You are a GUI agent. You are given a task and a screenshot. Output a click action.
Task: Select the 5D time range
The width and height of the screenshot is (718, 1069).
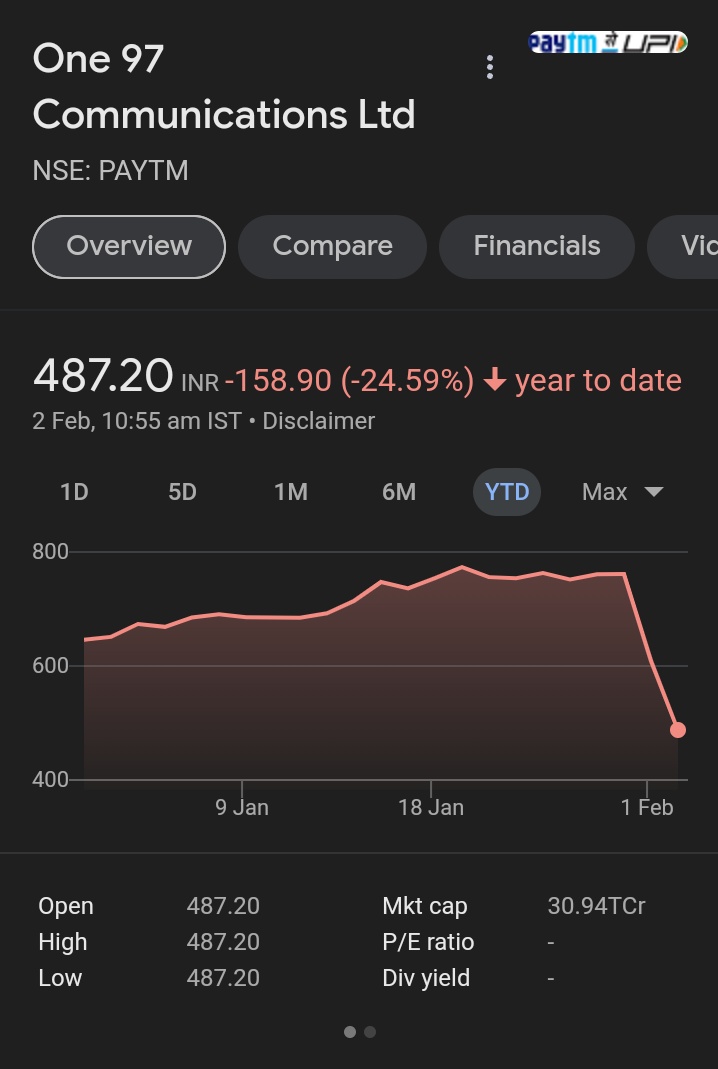[x=183, y=492]
